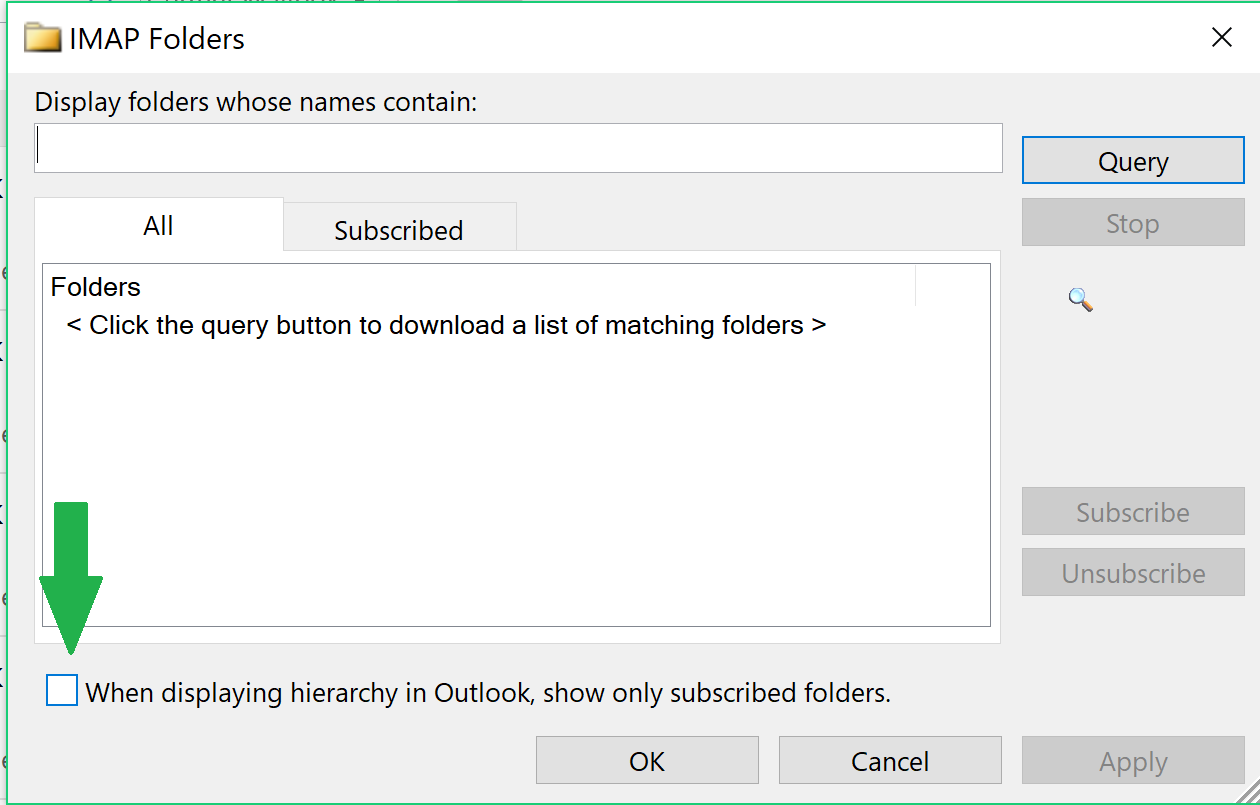Viewport: 1260px width, 805px height.
Task: Switch to the Subscribed tab
Action: 399,229
